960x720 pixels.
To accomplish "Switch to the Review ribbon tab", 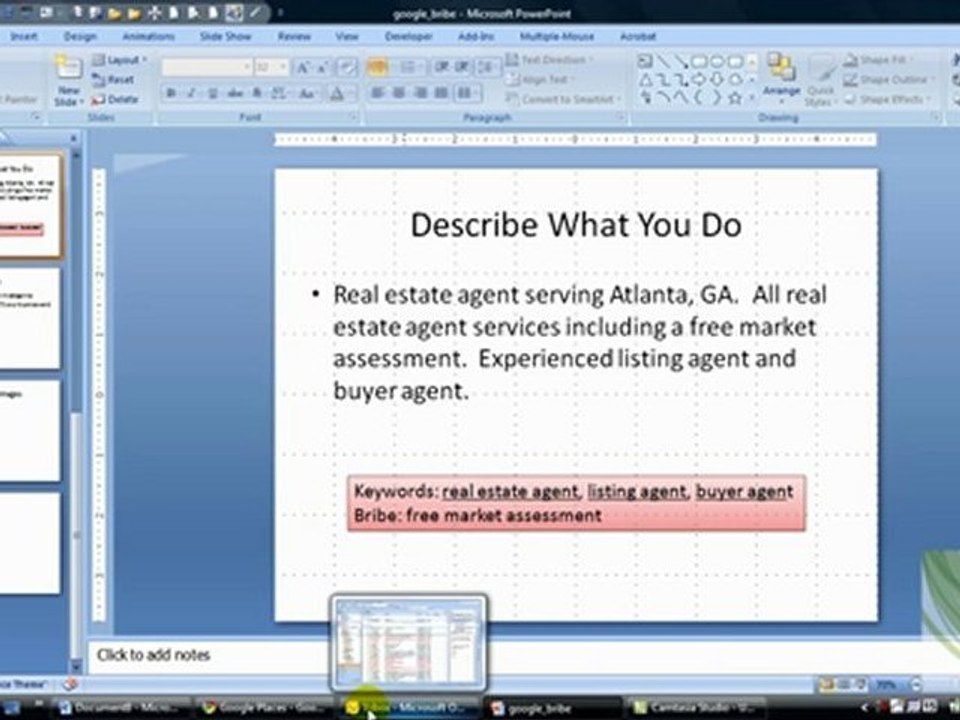I will (294, 36).
